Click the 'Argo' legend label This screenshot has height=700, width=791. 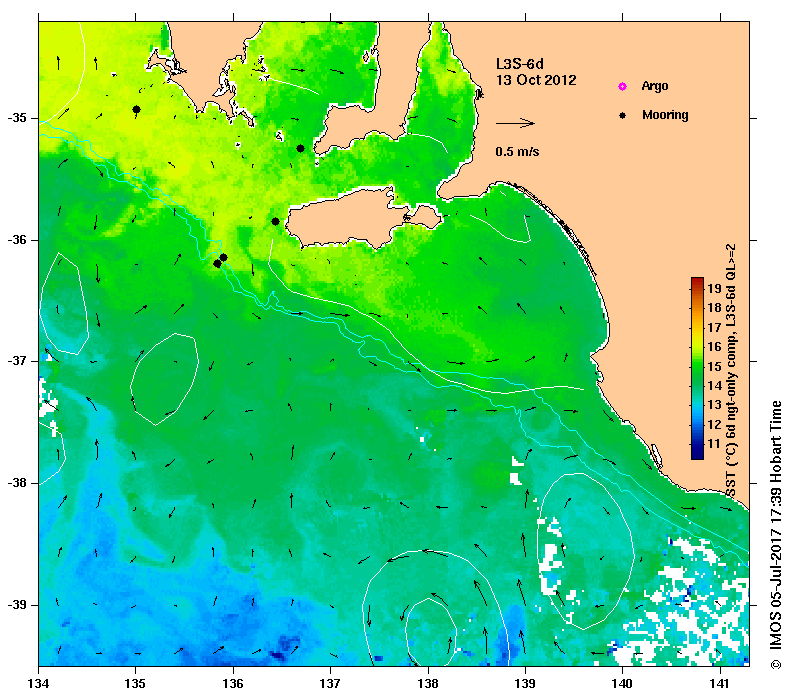tap(655, 86)
